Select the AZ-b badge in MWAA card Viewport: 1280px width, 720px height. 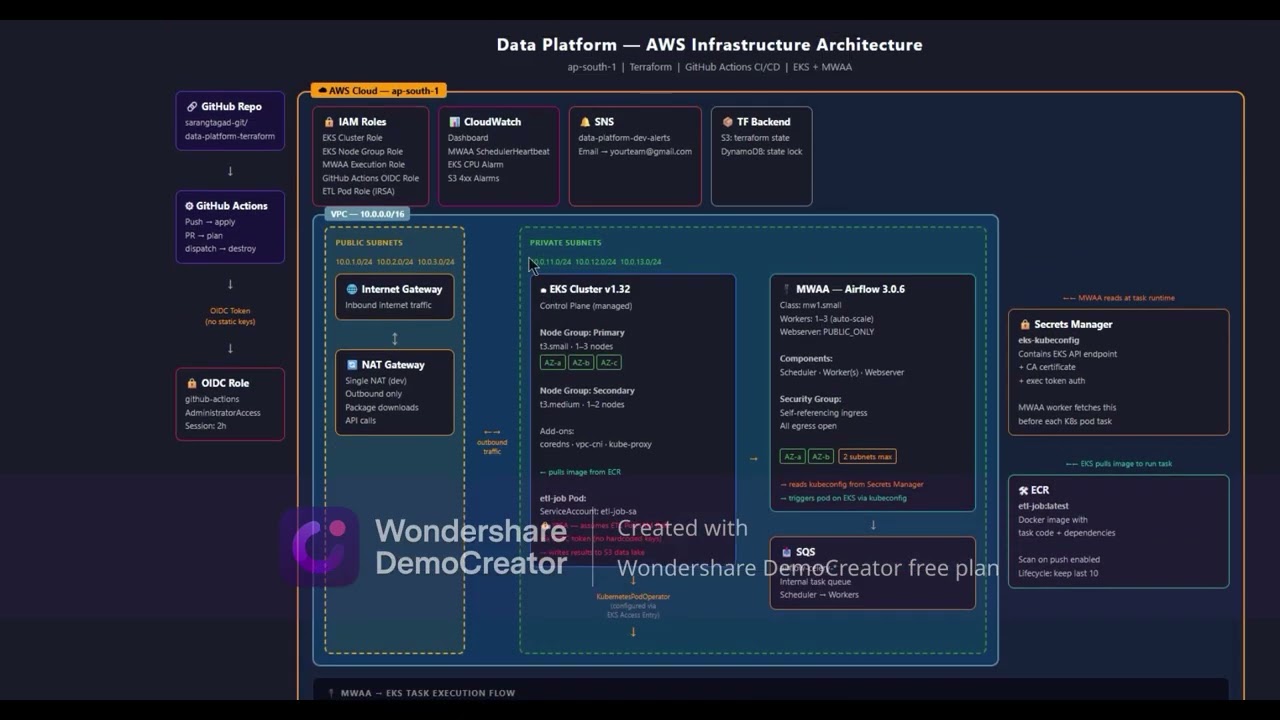(821, 456)
